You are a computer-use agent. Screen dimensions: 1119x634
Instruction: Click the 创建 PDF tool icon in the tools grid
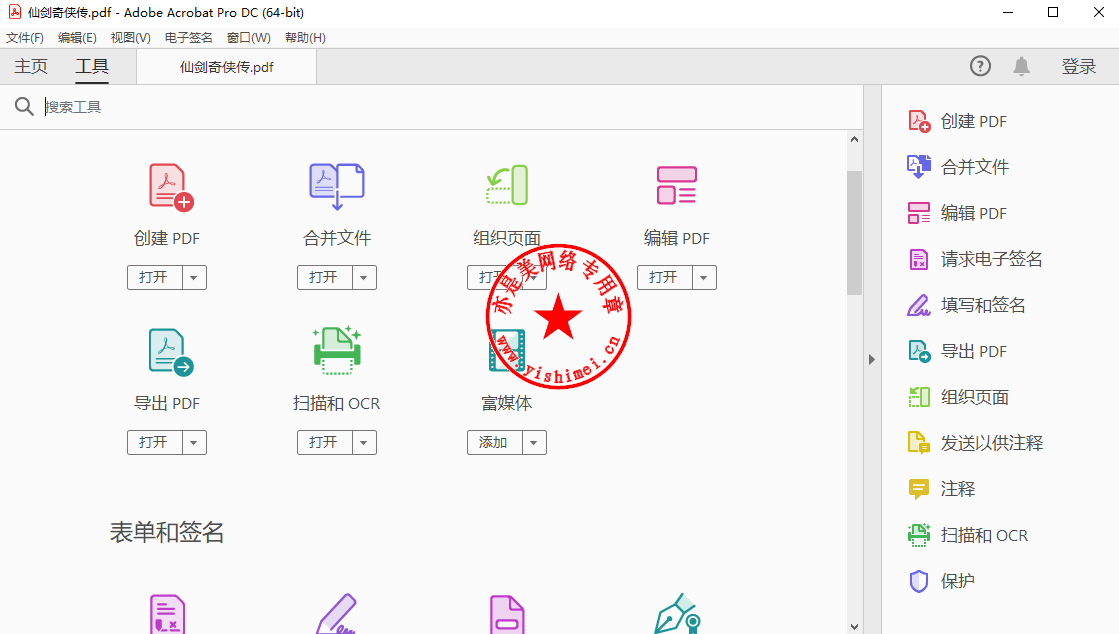point(171,187)
